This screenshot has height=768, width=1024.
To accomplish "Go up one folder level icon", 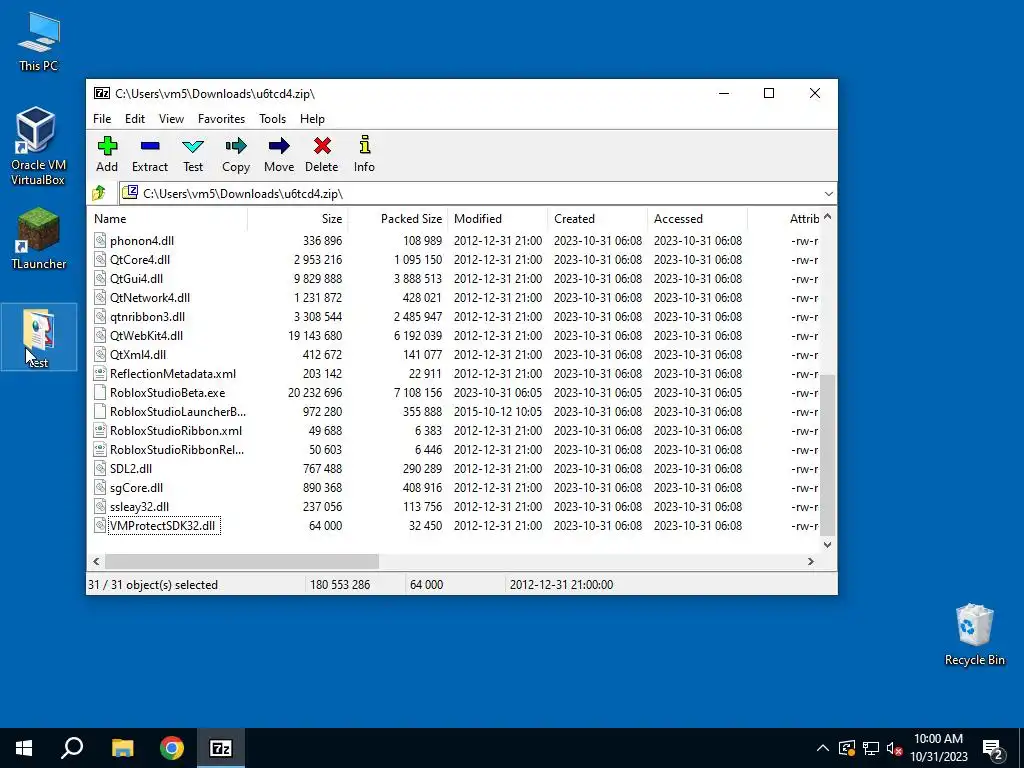I will coord(99,193).
